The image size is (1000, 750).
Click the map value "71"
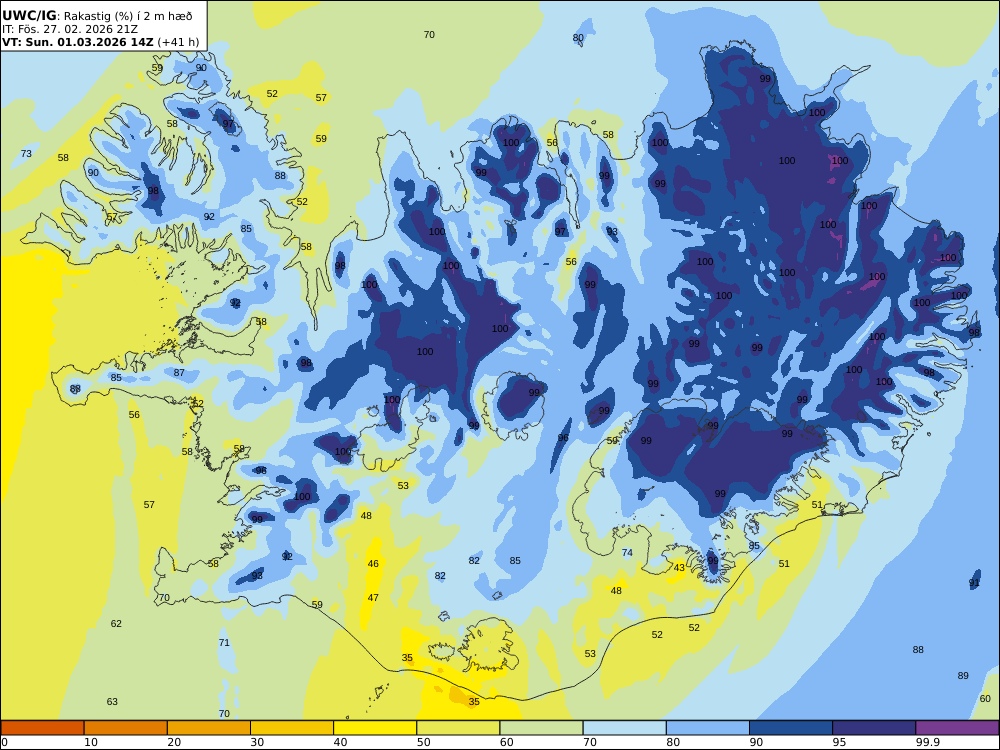pyautogui.click(x=224, y=643)
